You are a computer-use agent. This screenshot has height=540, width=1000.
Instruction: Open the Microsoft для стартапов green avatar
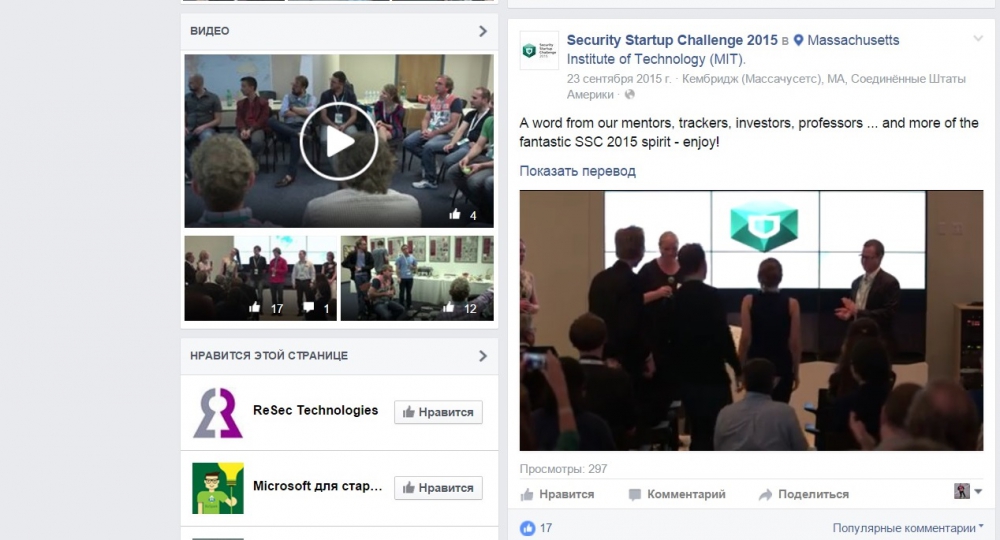point(218,488)
